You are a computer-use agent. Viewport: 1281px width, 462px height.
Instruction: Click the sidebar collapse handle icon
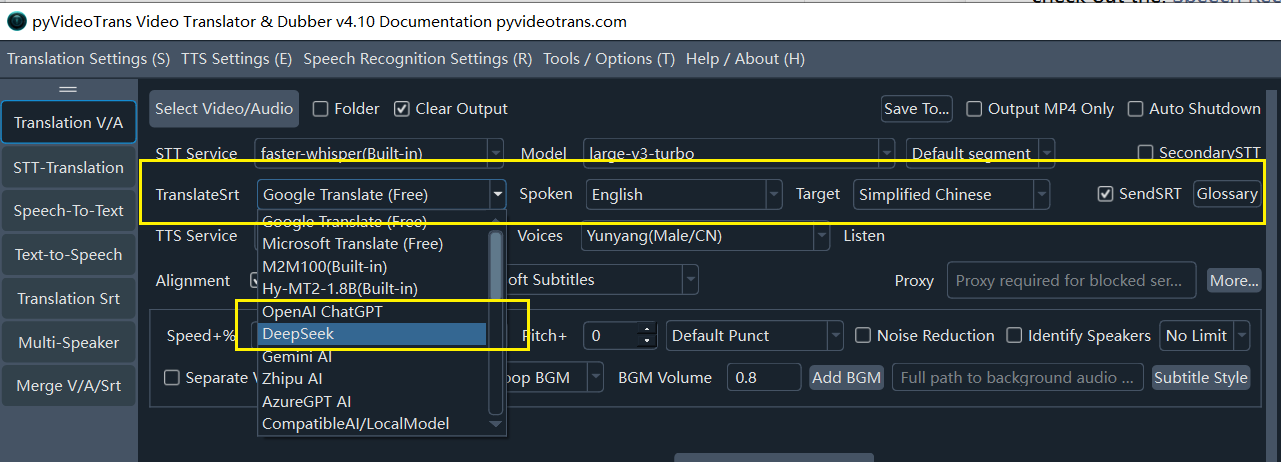click(x=69, y=89)
